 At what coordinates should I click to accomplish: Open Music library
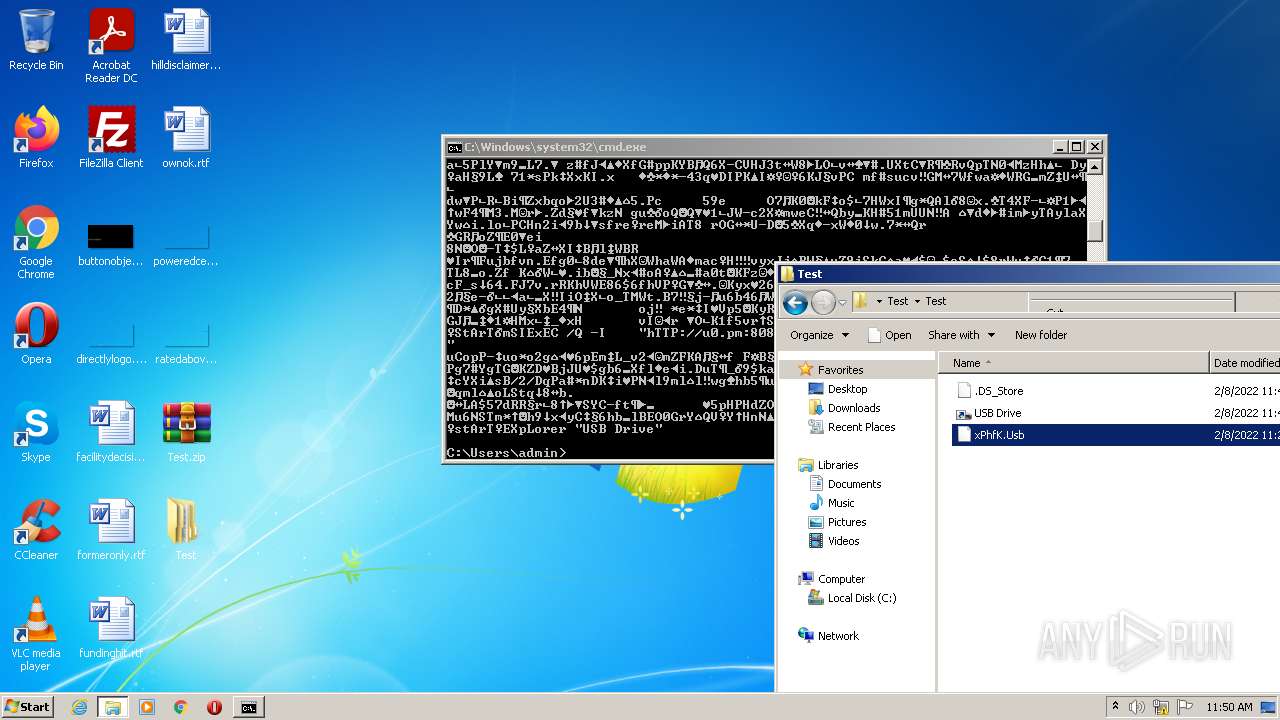pos(841,503)
